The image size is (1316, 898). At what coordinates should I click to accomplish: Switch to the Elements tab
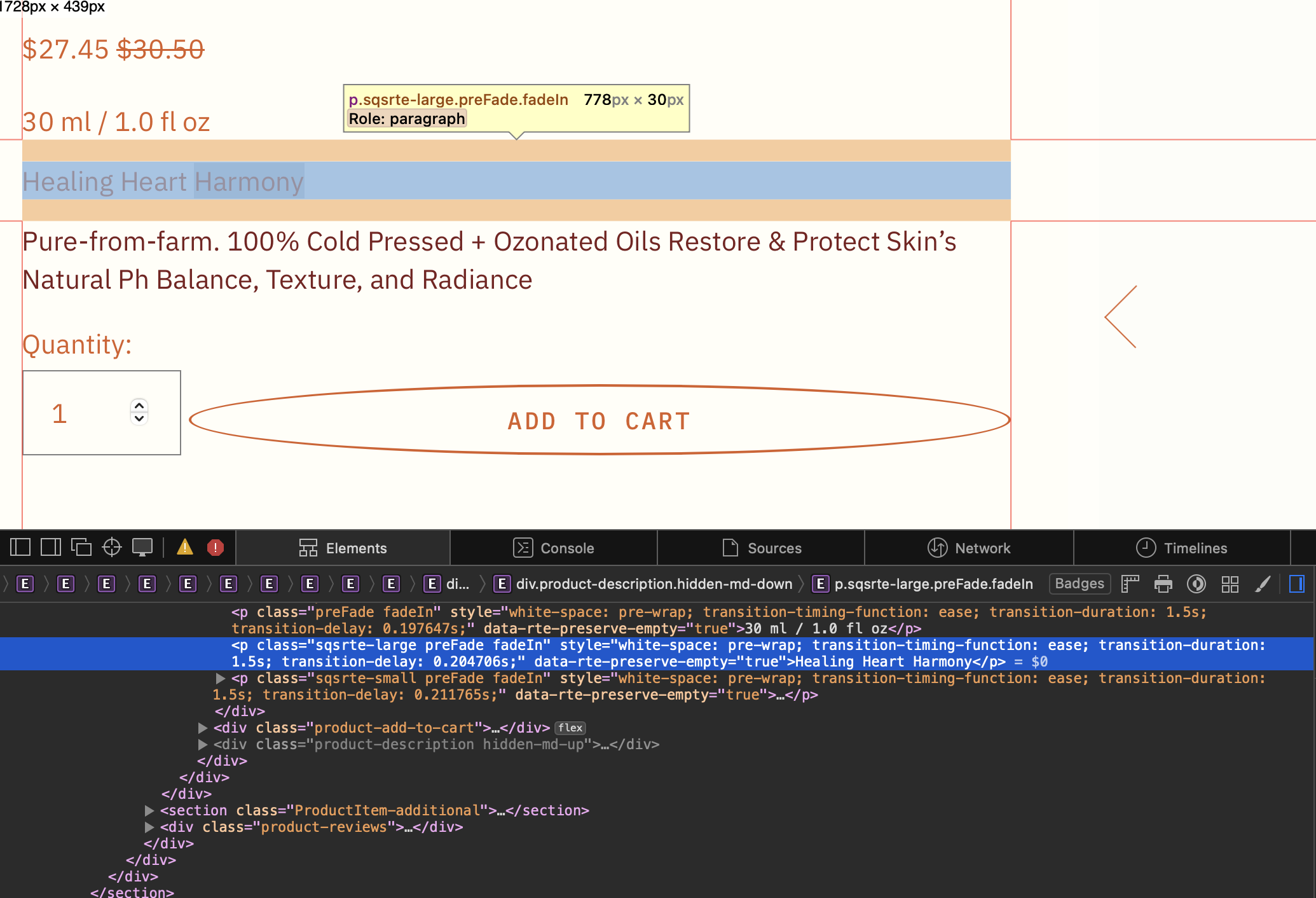(343, 548)
